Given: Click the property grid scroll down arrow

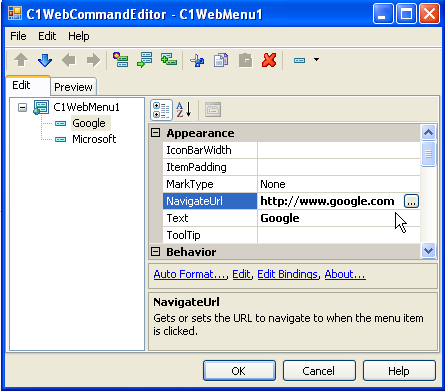Looking at the screenshot, I should point(428,250).
